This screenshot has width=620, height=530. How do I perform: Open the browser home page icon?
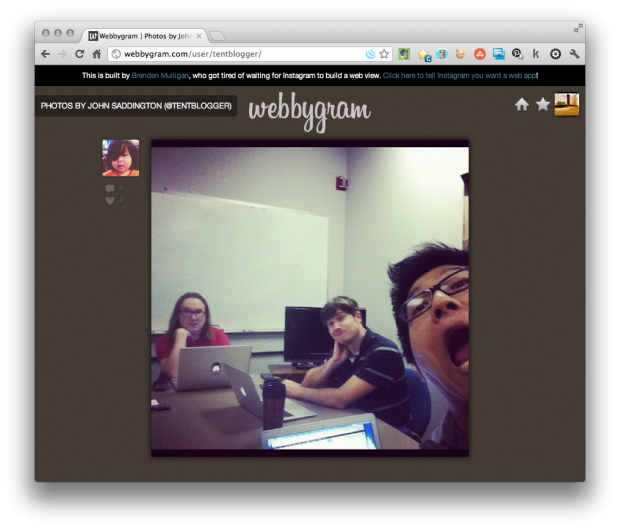tap(96, 54)
